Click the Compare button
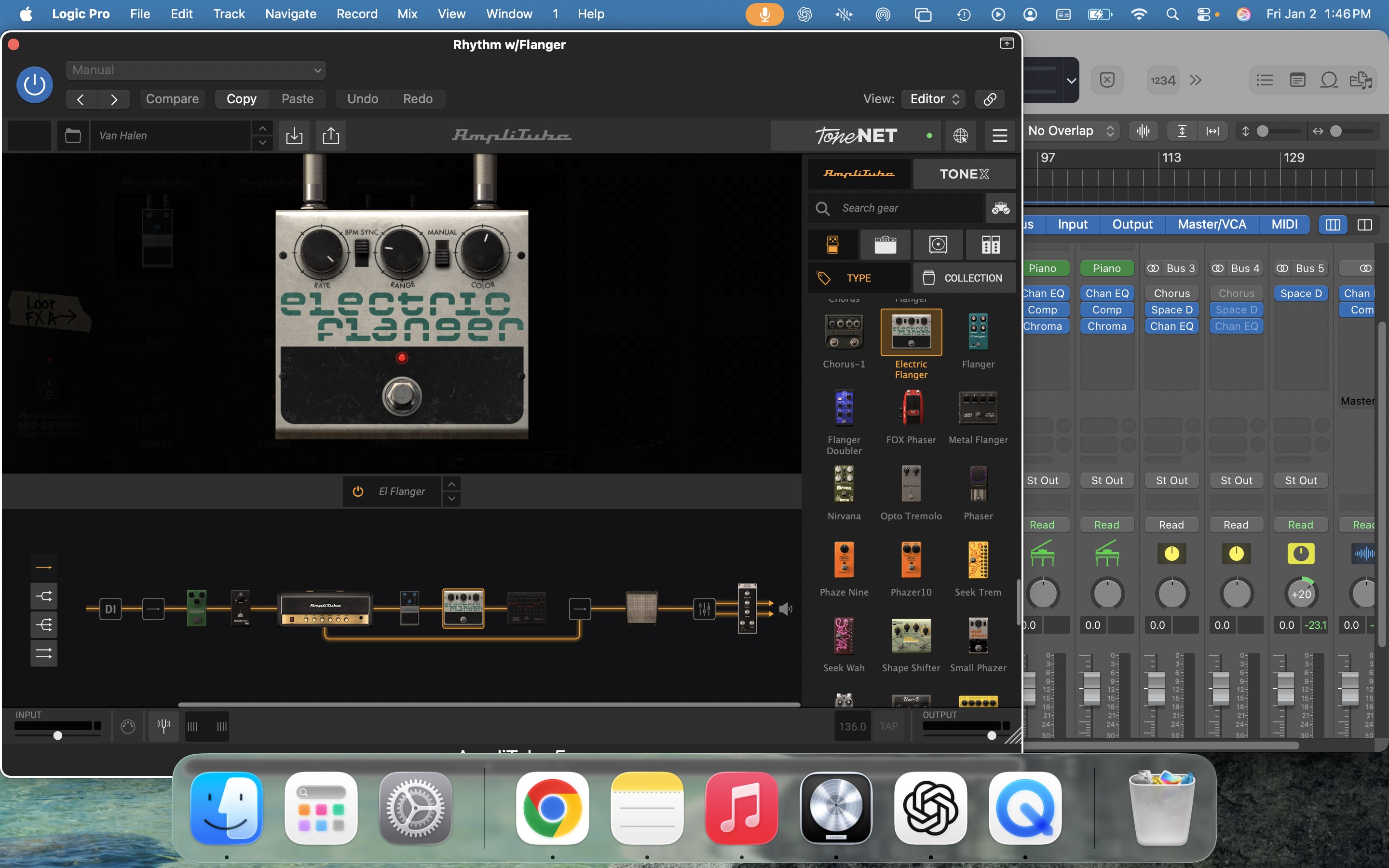 pyautogui.click(x=172, y=99)
